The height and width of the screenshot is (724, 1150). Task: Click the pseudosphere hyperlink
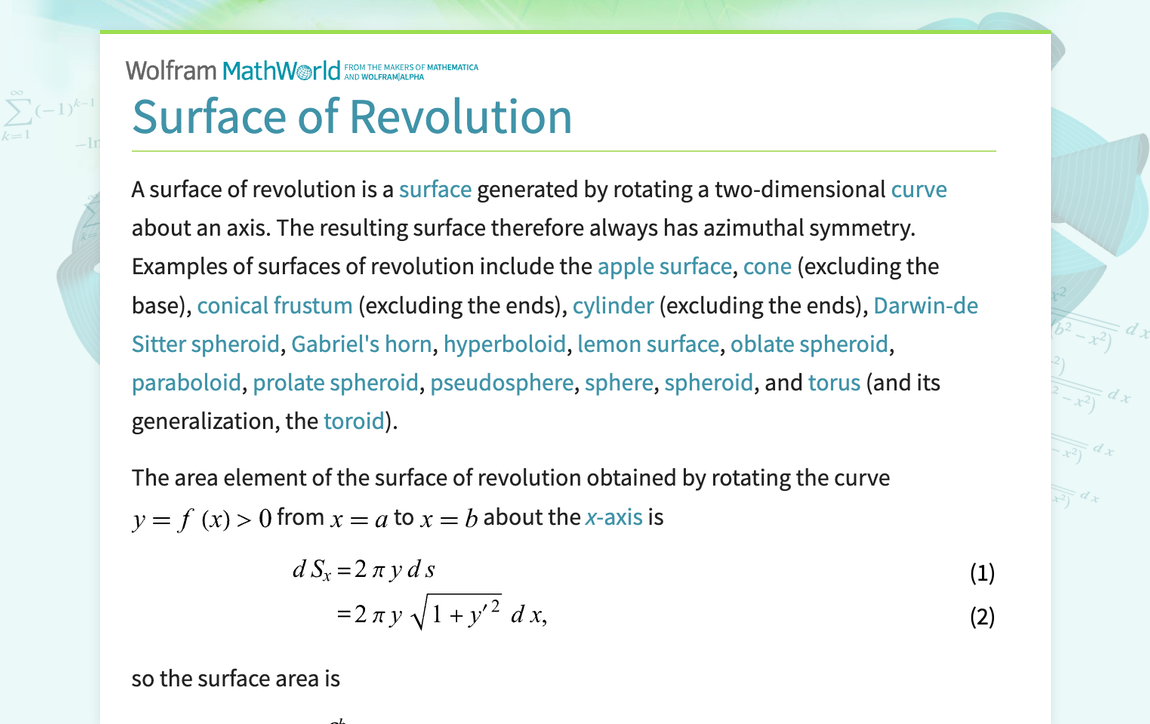[x=502, y=382]
